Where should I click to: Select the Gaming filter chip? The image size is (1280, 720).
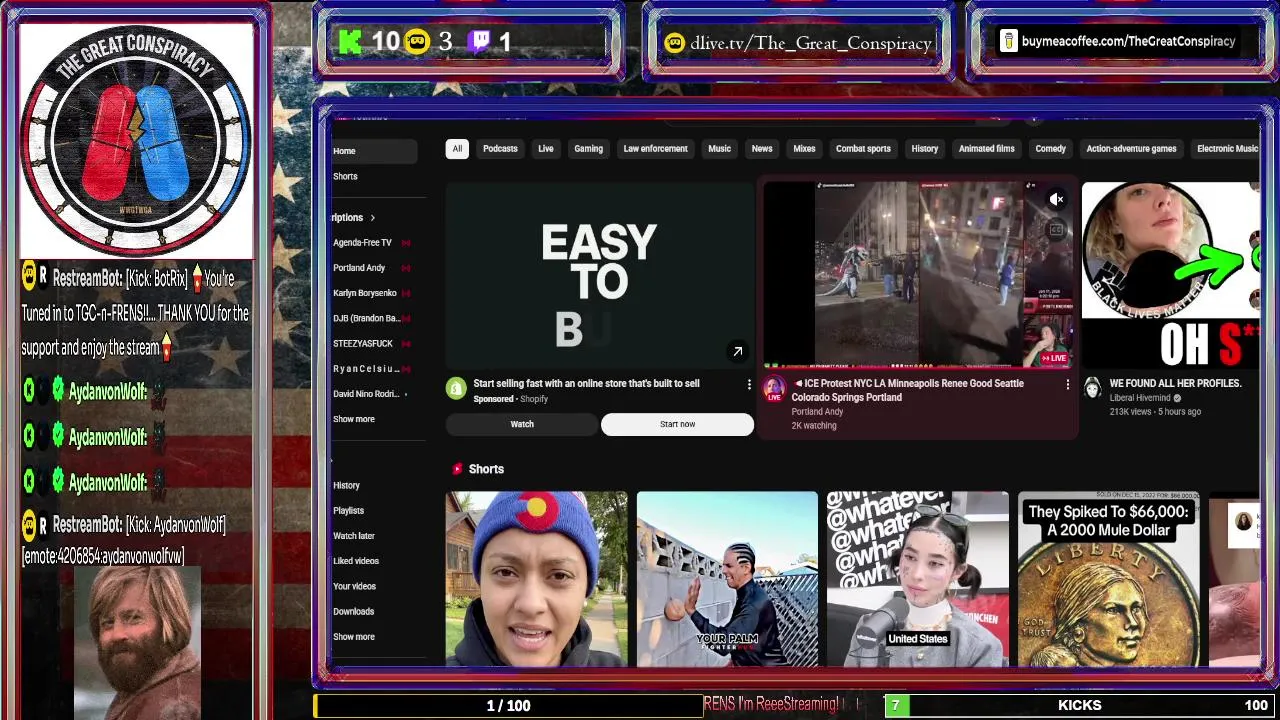pos(588,148)
